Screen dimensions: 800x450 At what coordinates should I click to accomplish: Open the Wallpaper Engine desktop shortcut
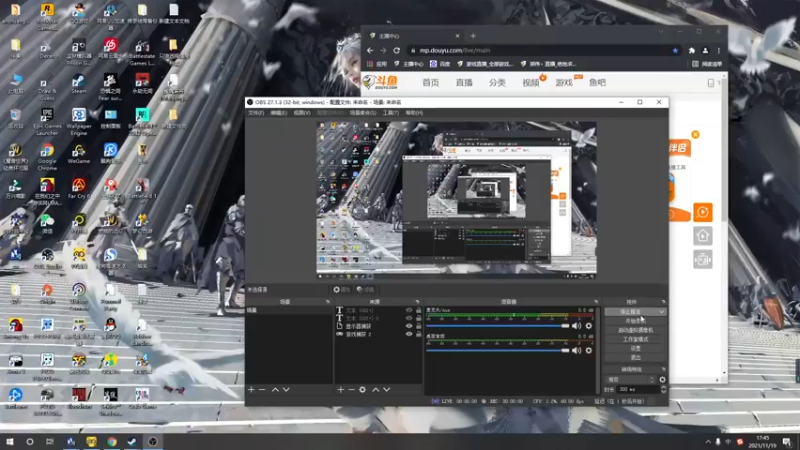[79, 122]
